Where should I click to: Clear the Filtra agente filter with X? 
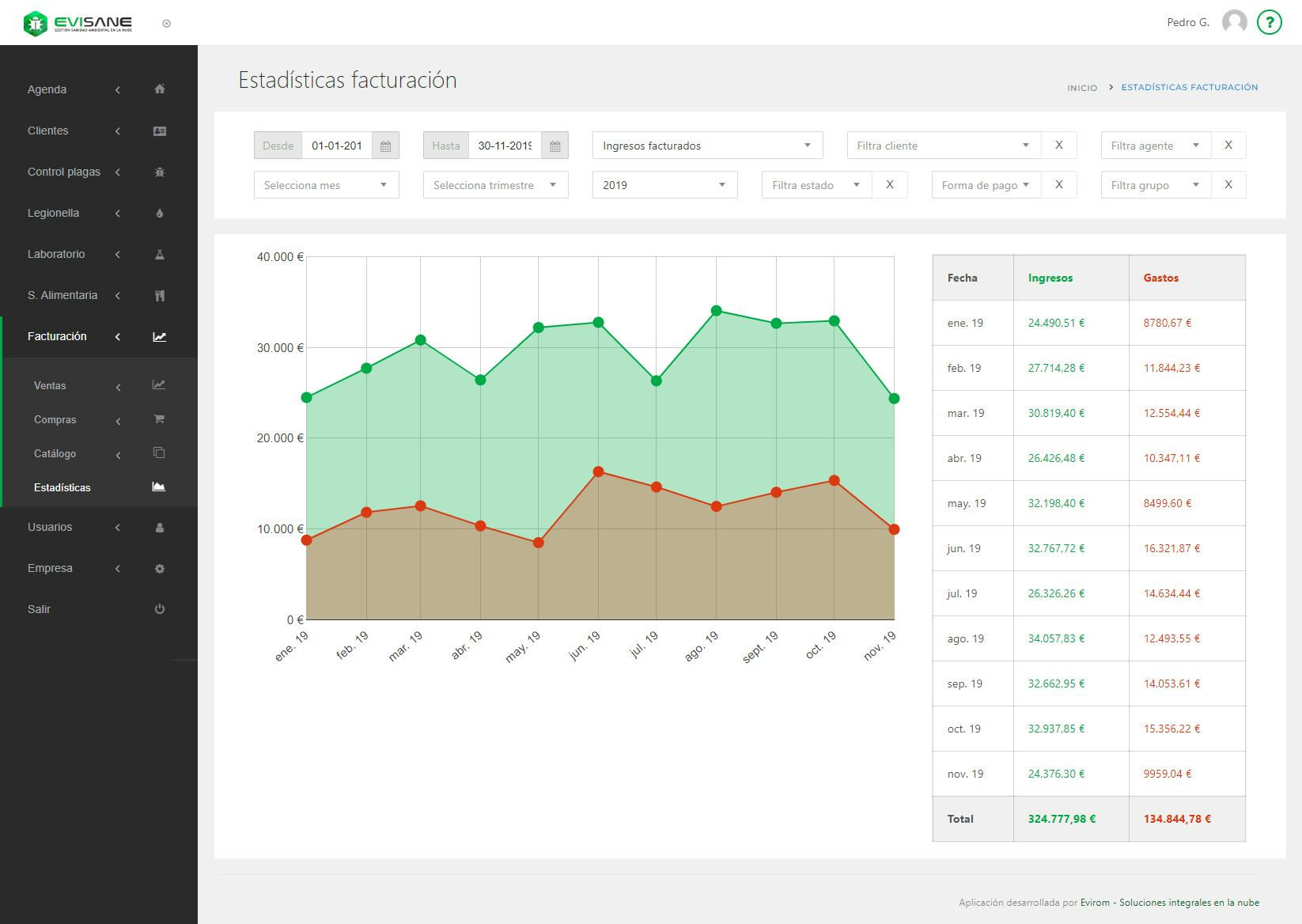[x=1228, y=145]
